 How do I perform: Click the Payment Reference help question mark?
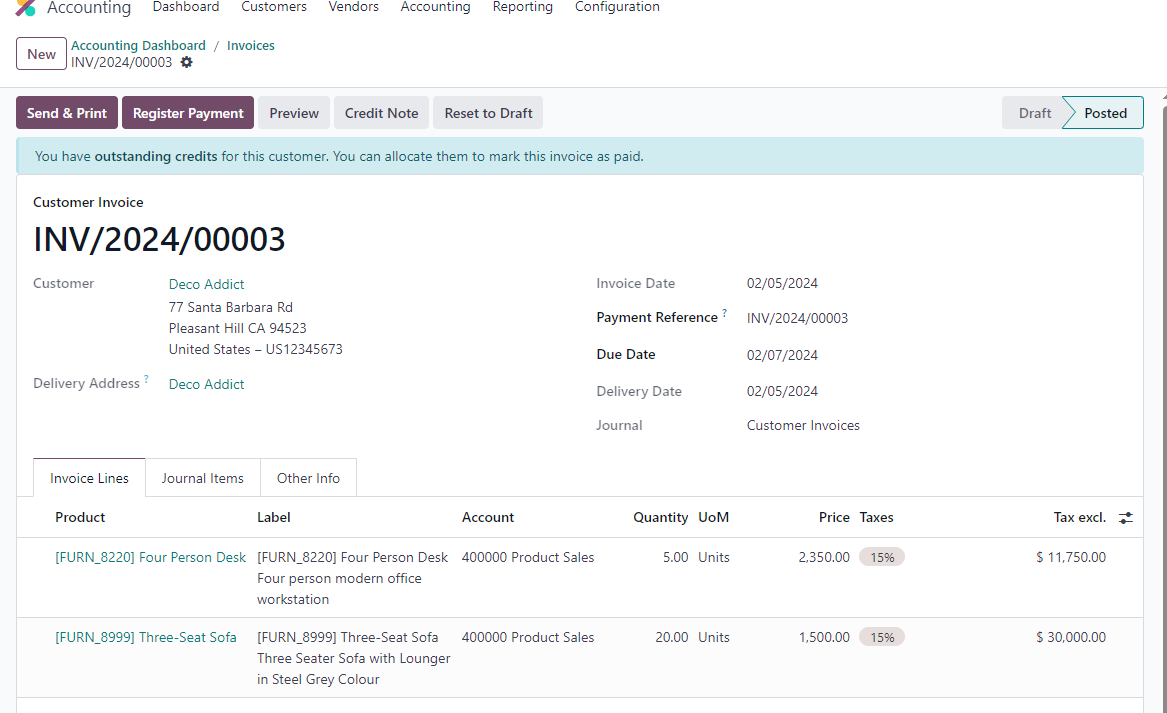(724, 313)
